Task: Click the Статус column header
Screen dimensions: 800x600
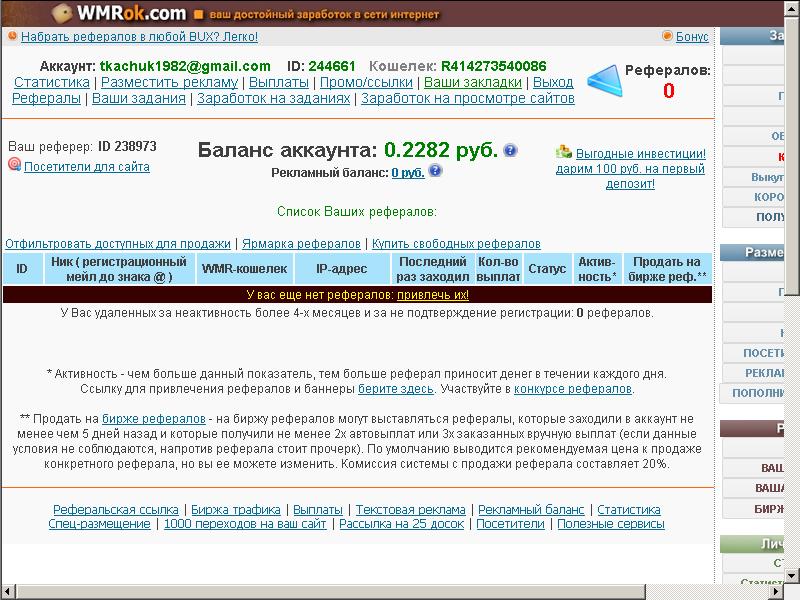Action: (547, 269)
